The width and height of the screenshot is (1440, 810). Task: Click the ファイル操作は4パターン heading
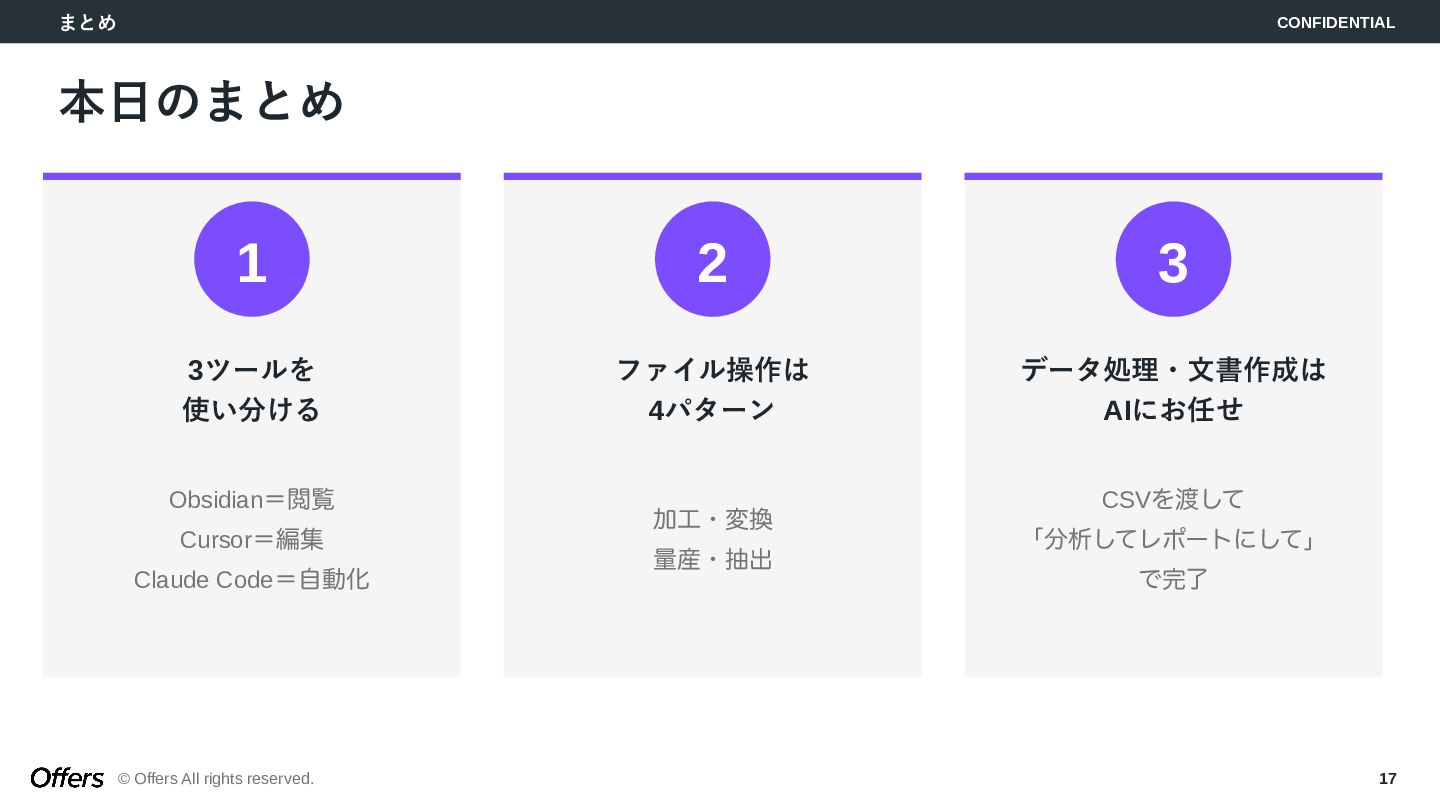pyautogui.click(x=712, y=389)
